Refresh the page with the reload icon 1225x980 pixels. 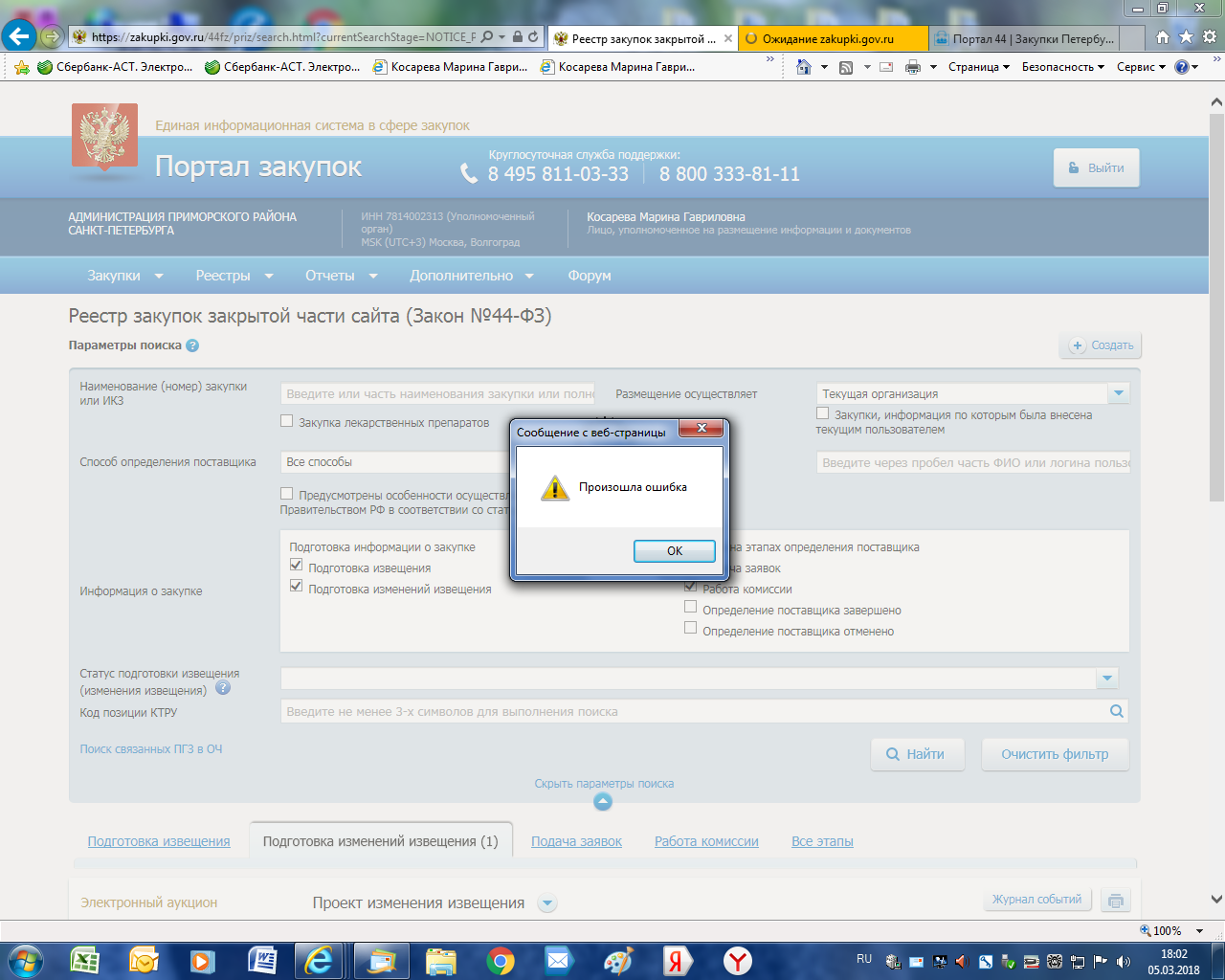click(533, 37)
